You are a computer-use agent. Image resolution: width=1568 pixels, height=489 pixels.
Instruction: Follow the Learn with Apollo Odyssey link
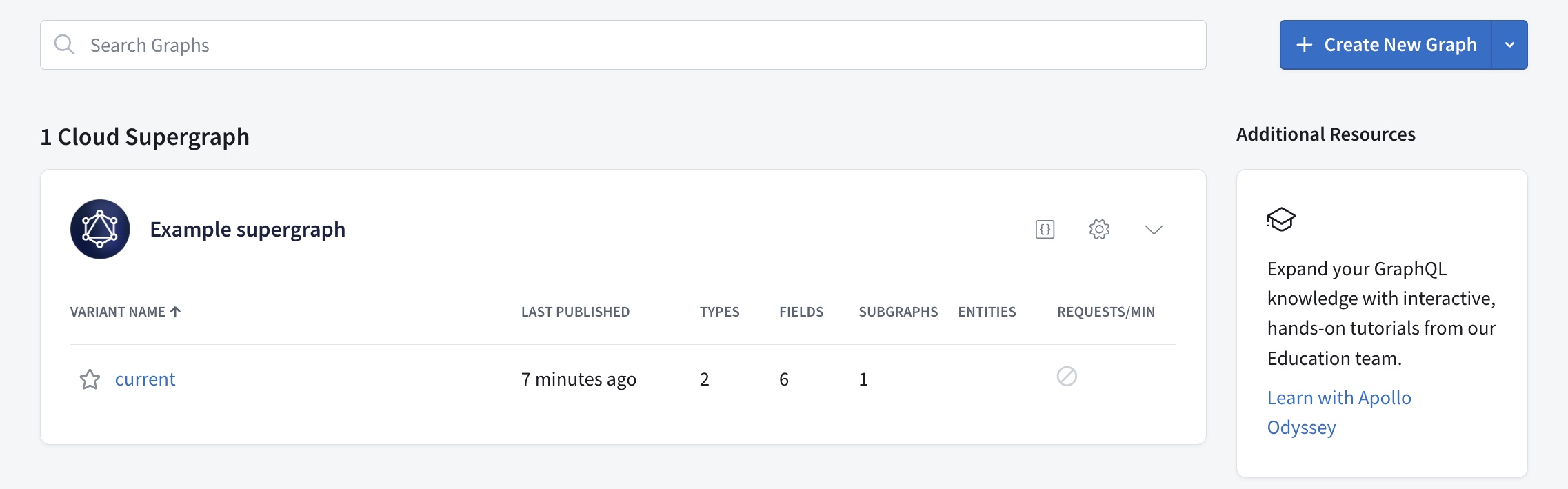[x=1338, y=398]
